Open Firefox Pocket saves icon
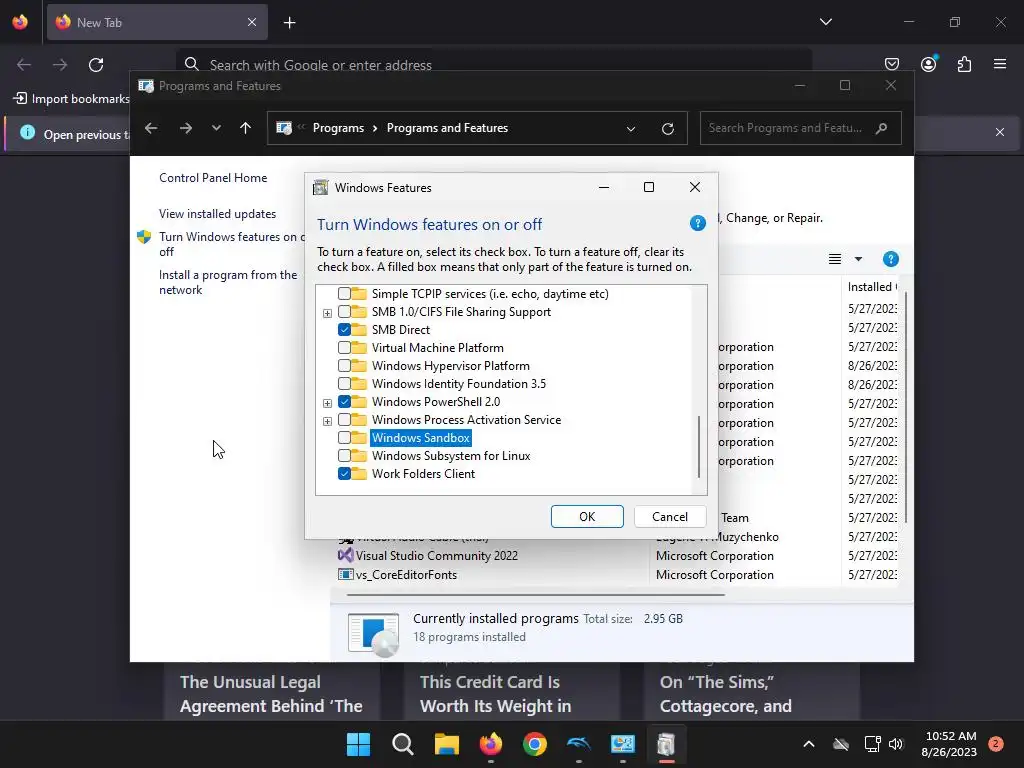Viewport: 1024px width, 768px height. coord(891,64)
